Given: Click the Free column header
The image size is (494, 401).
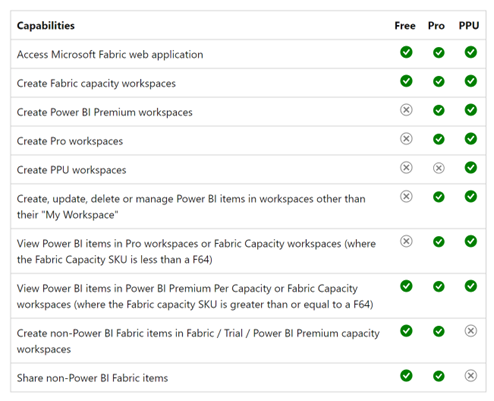Looking at the screenshot, I should coord(405,26).
